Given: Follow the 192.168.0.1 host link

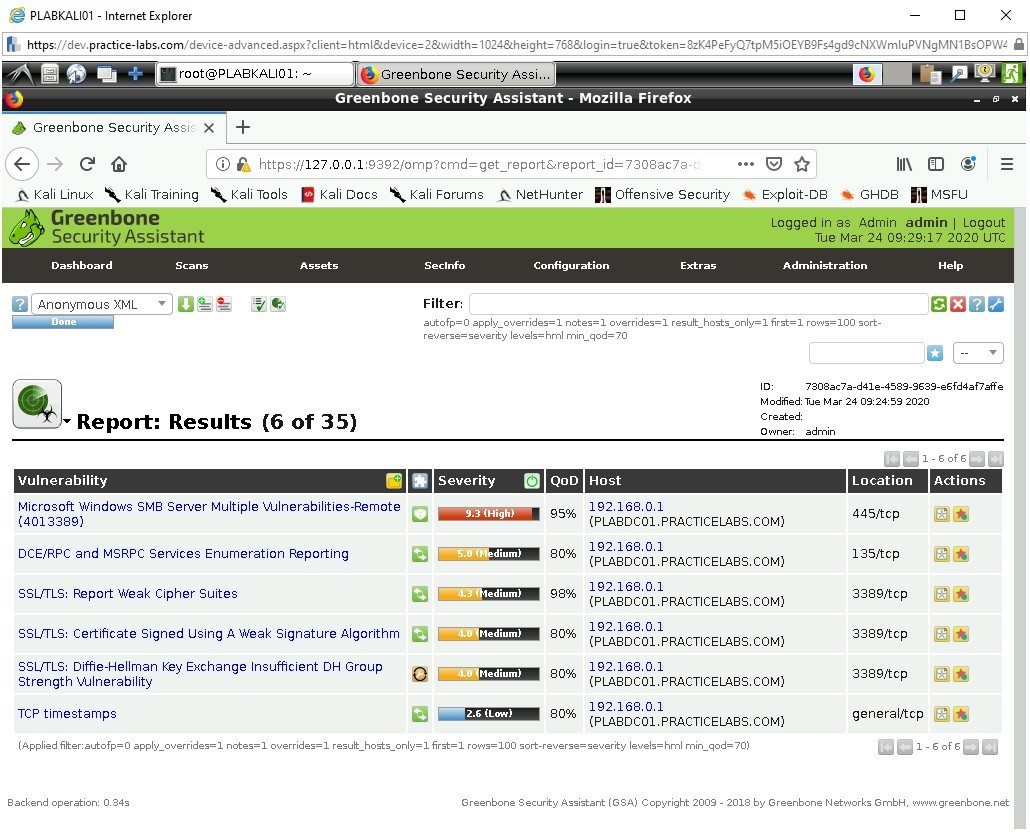Looking at the screenshot, I should pos(627,505).
